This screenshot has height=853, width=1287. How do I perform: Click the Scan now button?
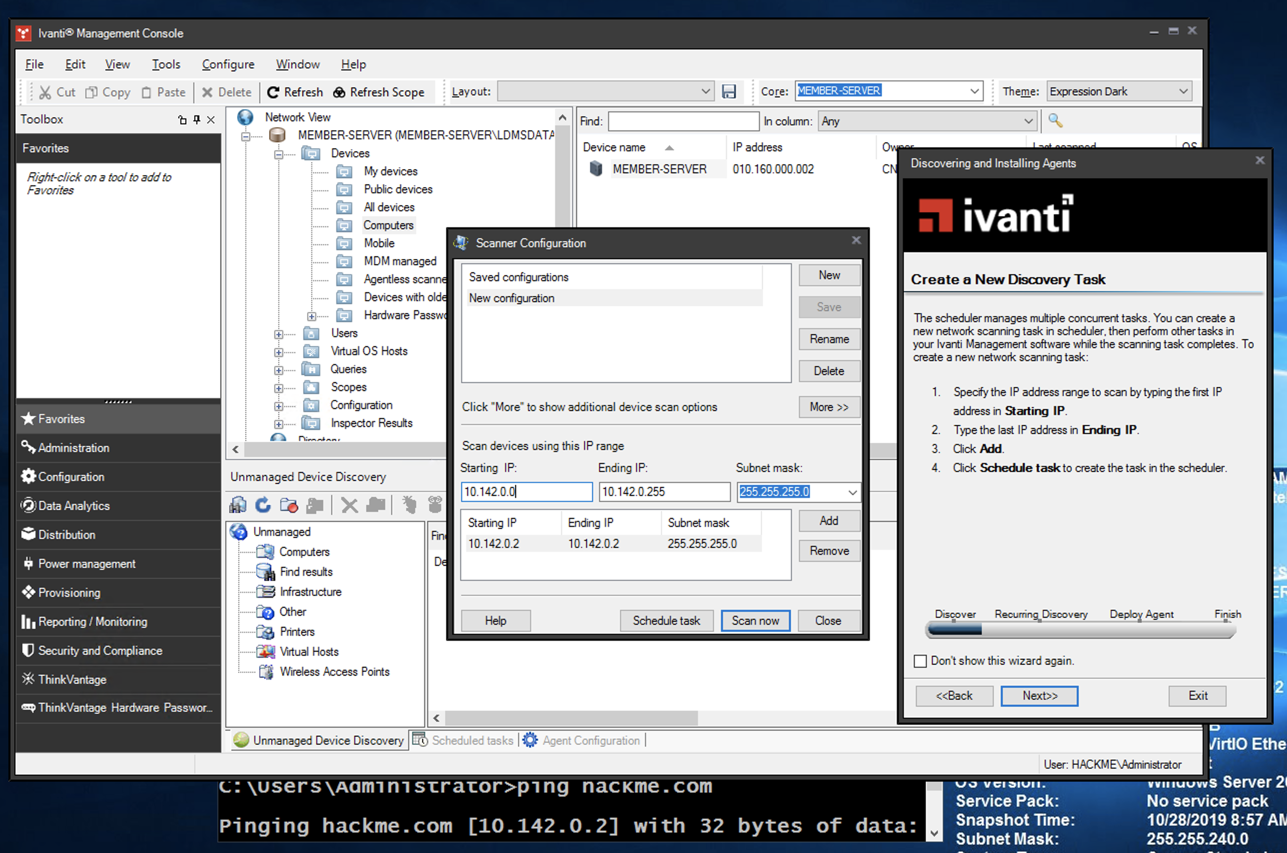[x=755, y=621]
